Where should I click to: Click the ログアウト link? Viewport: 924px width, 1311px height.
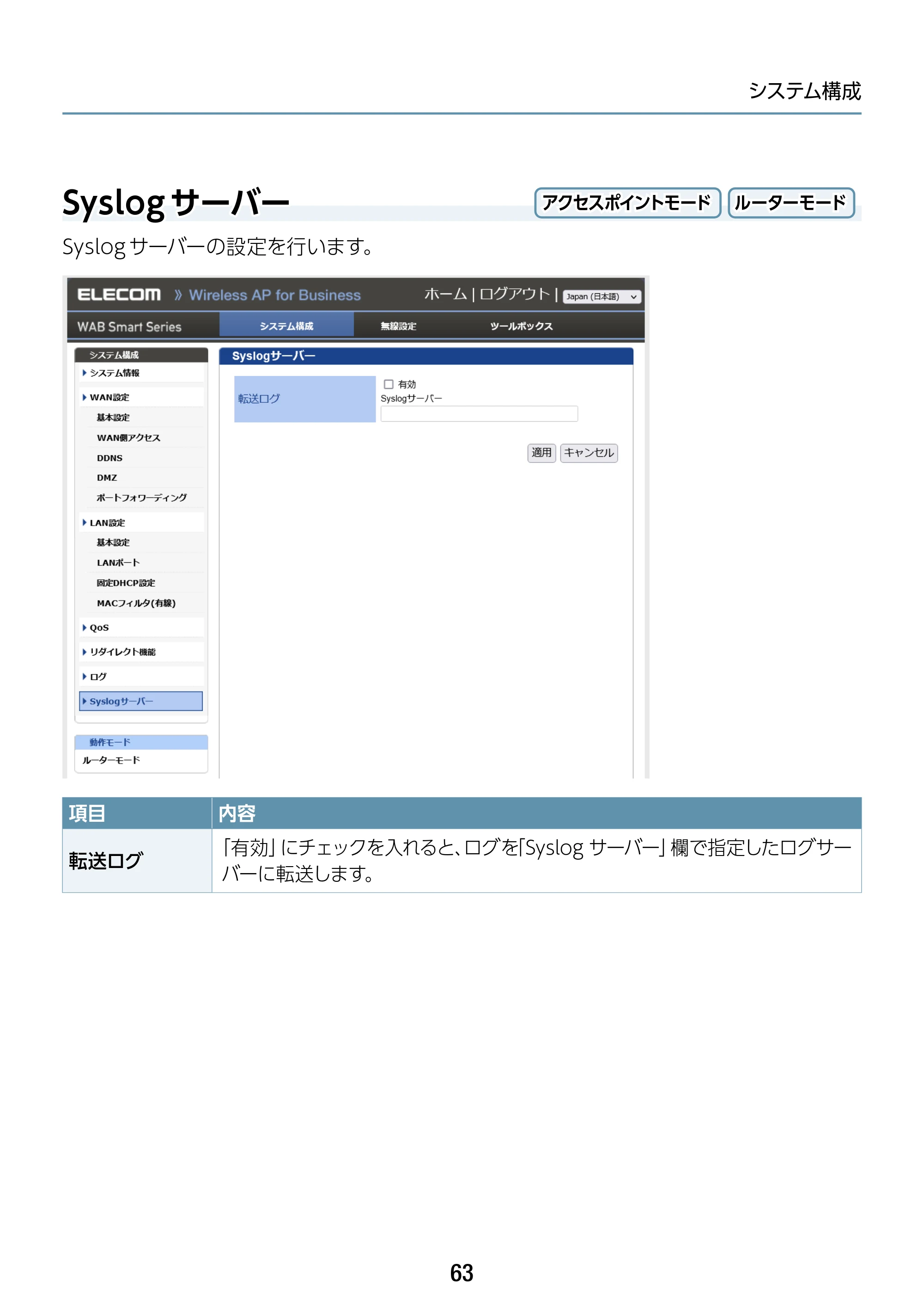pyautogui.click(x=515, y=295)
